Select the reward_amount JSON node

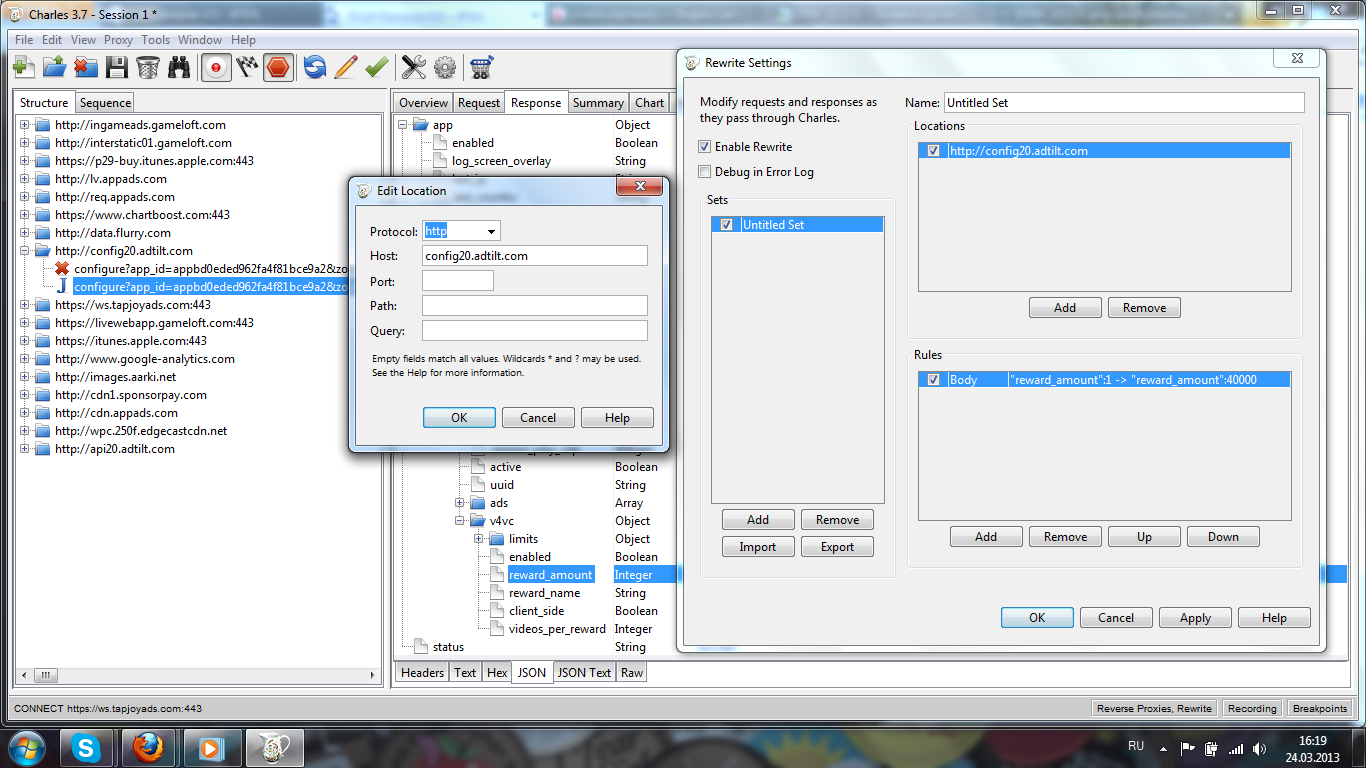click(x=550, y=575)
